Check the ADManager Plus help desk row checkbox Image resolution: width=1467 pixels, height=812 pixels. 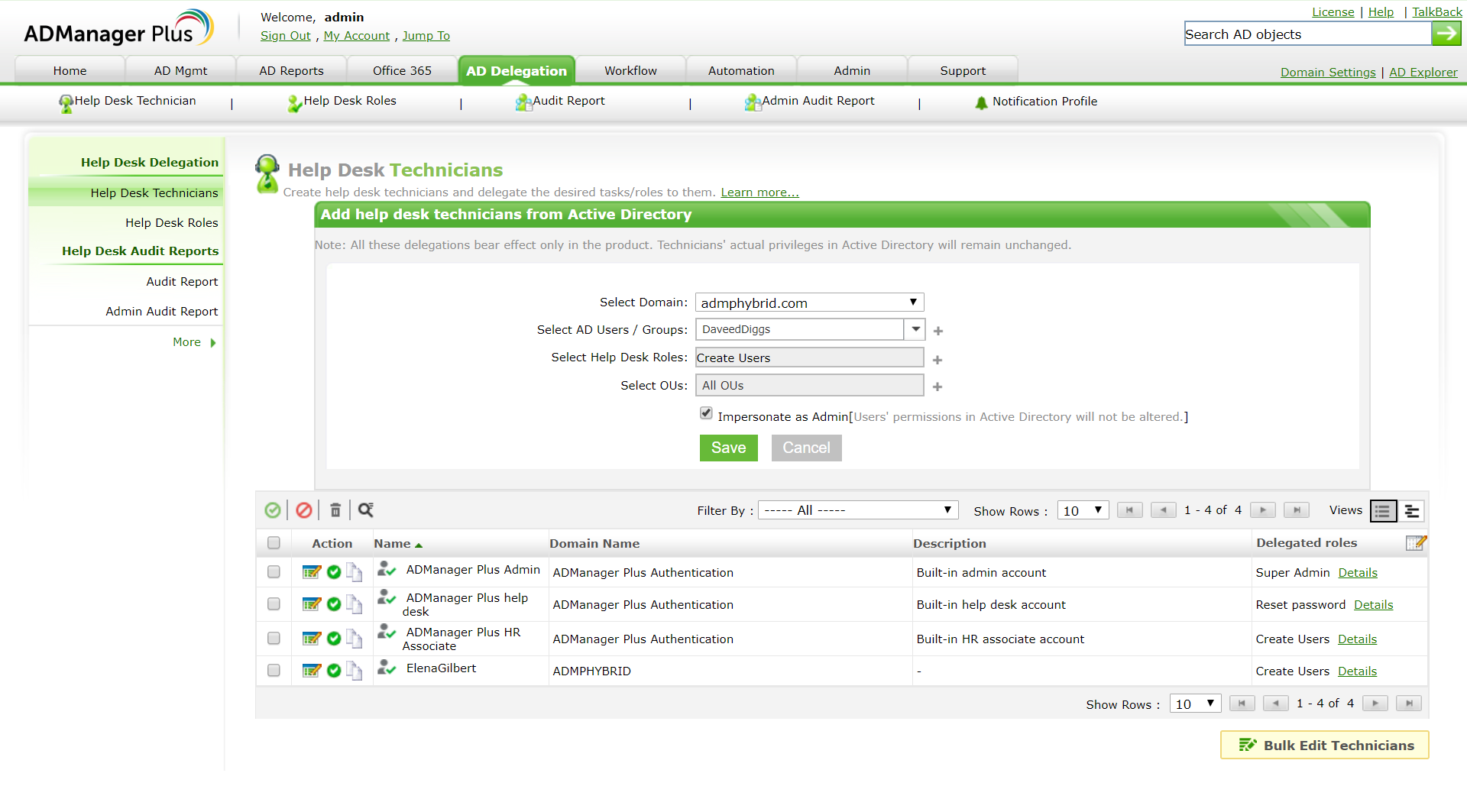pyautogui.click(x=274, y=604)
